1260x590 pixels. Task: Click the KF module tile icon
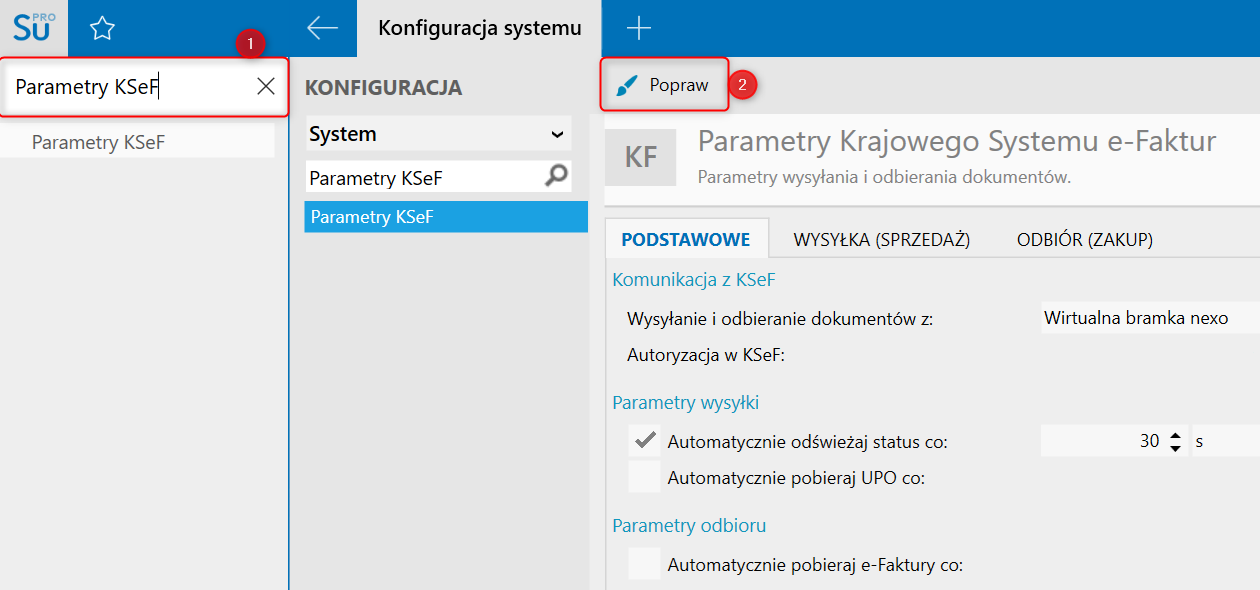click(641, 157)
